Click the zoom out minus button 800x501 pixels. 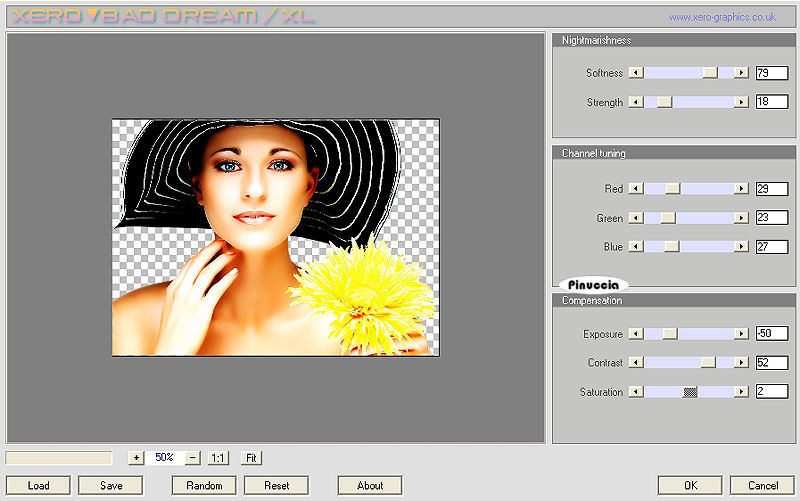click(192, 457)
